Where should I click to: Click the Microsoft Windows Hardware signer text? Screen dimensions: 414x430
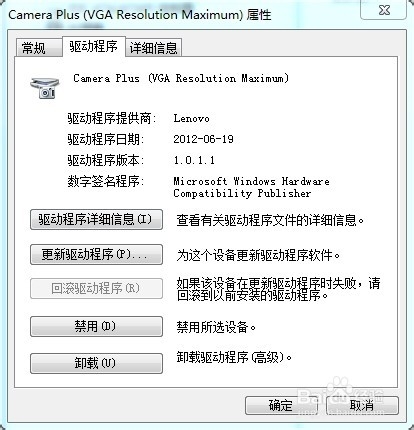click(251, 187)
